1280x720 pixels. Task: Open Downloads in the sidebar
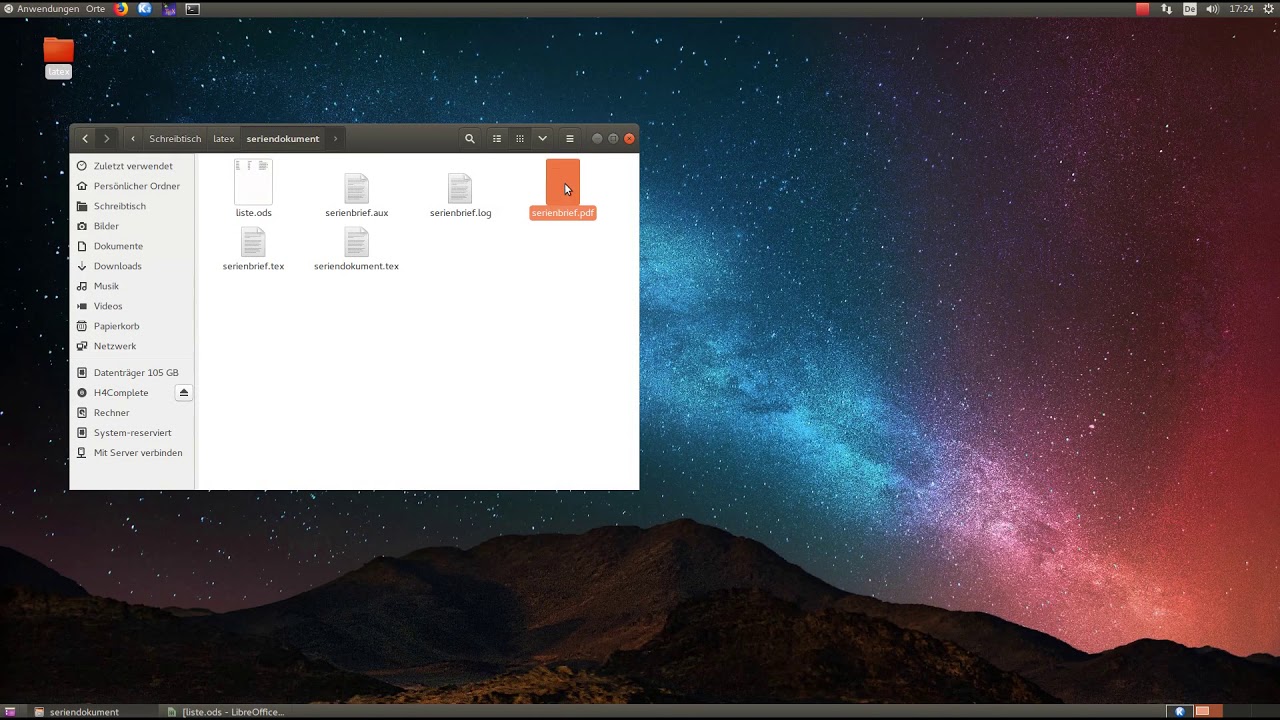[132, 266]
